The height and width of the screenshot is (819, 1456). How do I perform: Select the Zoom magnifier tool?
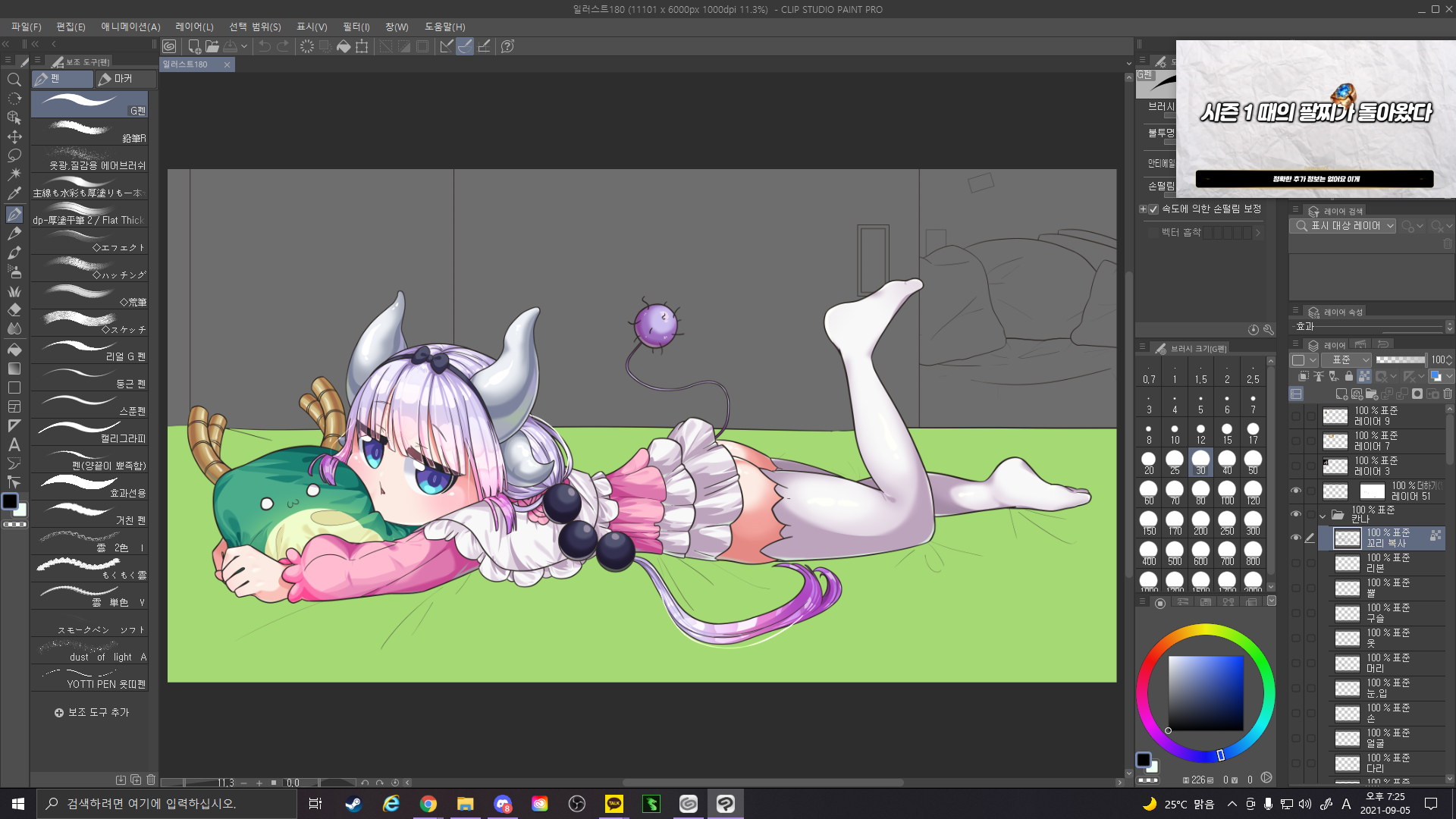14,80
